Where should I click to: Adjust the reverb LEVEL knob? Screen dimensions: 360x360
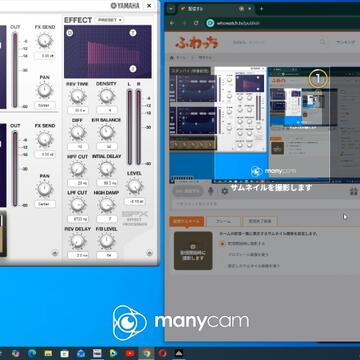134,186
